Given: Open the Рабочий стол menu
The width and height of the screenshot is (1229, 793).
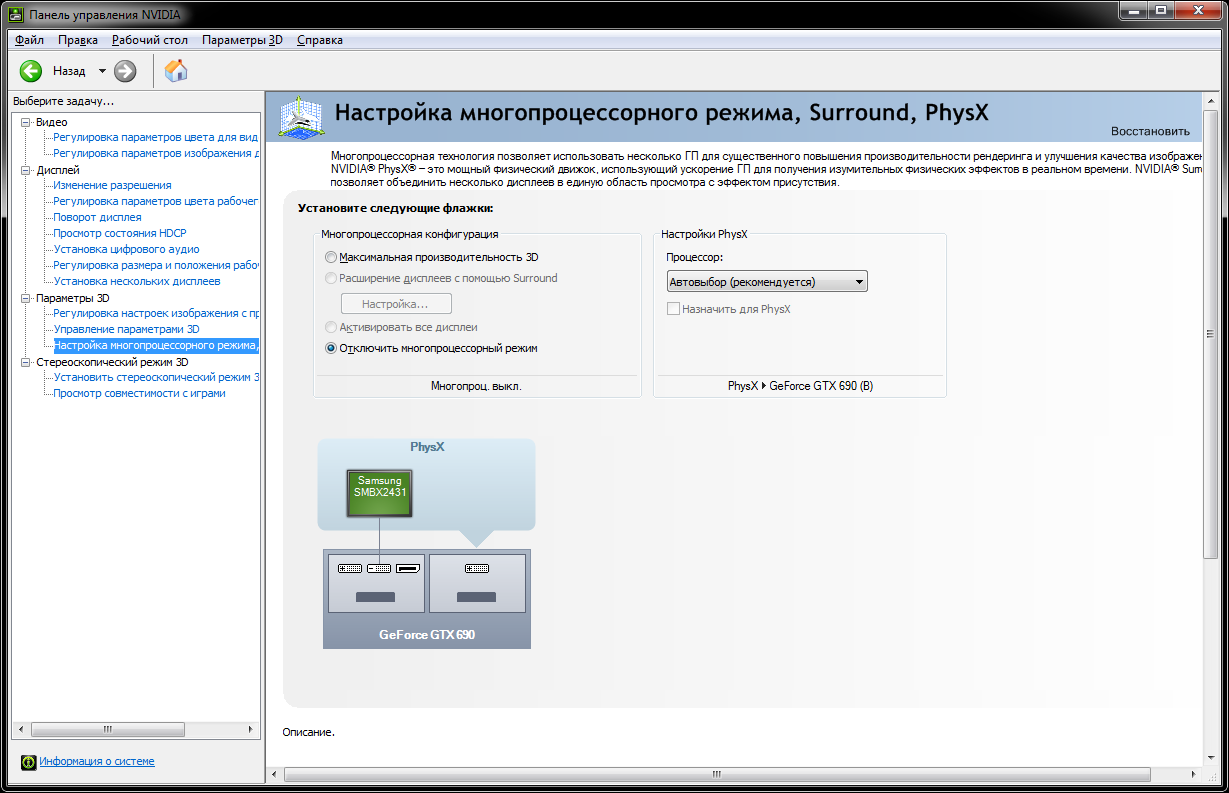Looking at the screenshot, I should point(150,40).
